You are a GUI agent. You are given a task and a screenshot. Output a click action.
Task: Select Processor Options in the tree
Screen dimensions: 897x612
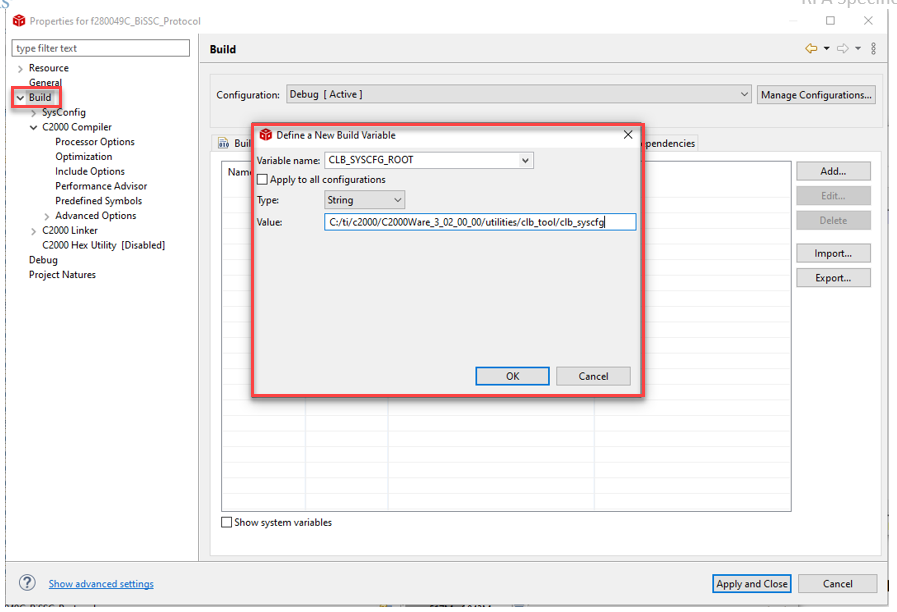[95, 142]
